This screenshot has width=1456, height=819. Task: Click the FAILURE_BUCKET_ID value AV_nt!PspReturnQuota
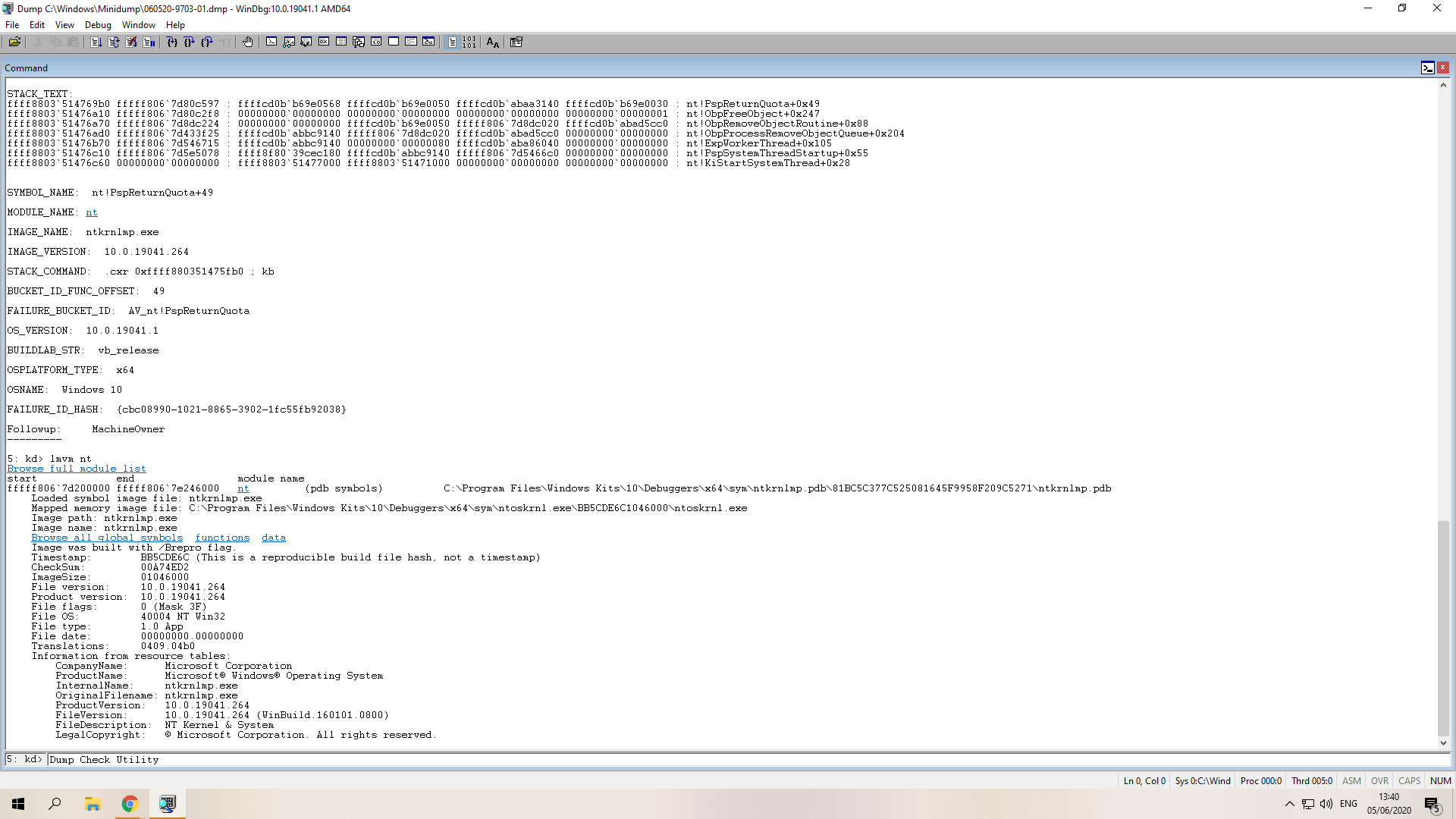point(189,311)
